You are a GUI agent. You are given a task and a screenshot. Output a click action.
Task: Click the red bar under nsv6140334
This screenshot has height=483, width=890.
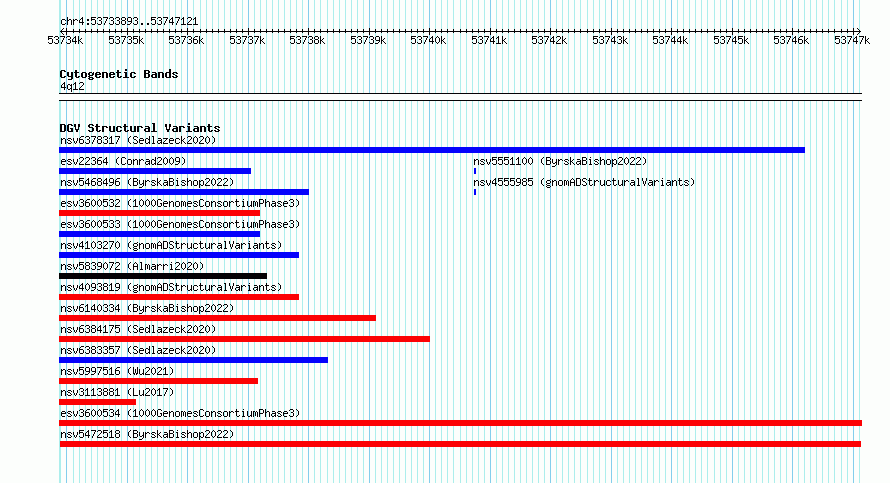tap(217, 318)
